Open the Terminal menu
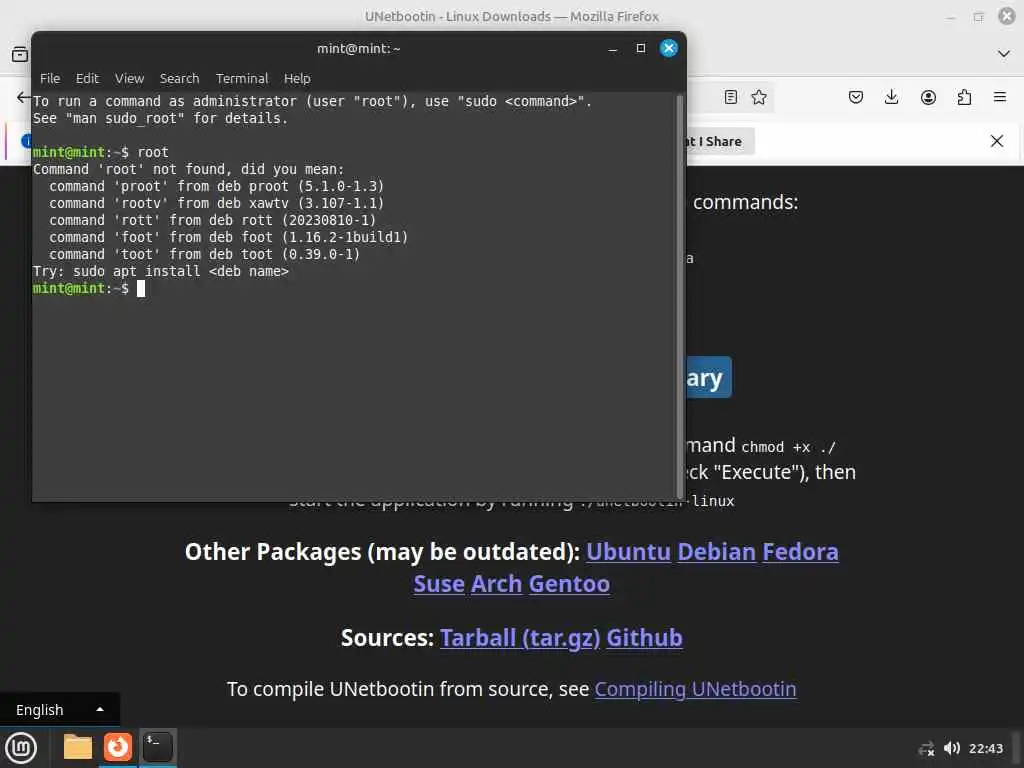1024x768 pixels. [x=242, y=78]
